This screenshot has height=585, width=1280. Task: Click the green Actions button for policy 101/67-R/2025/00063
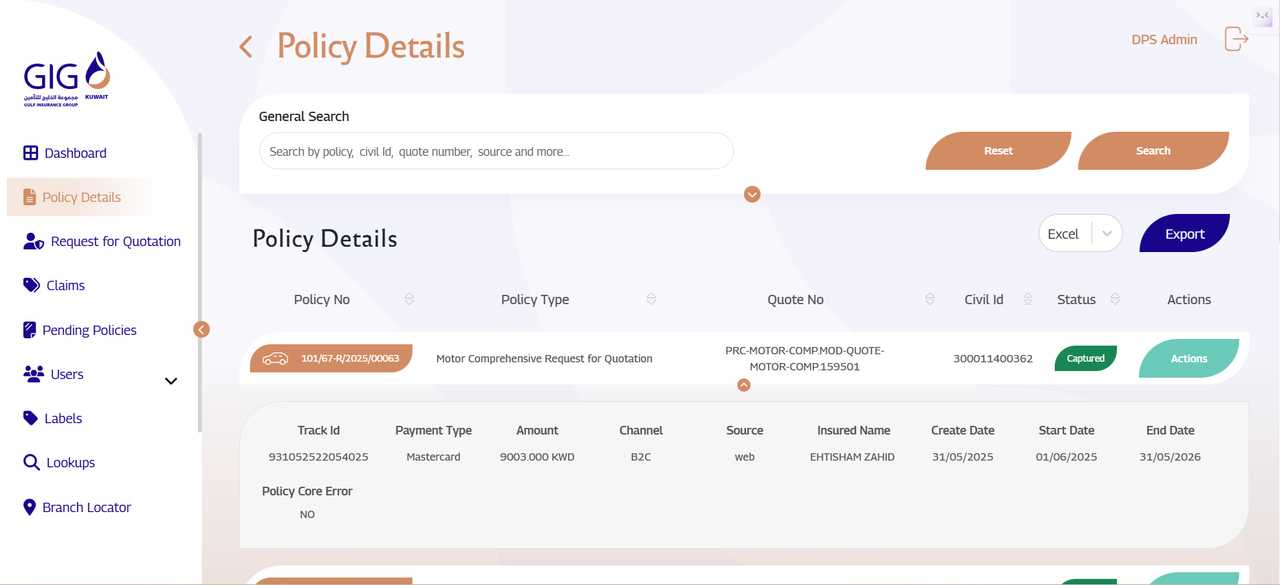[x=1189, y=358]
